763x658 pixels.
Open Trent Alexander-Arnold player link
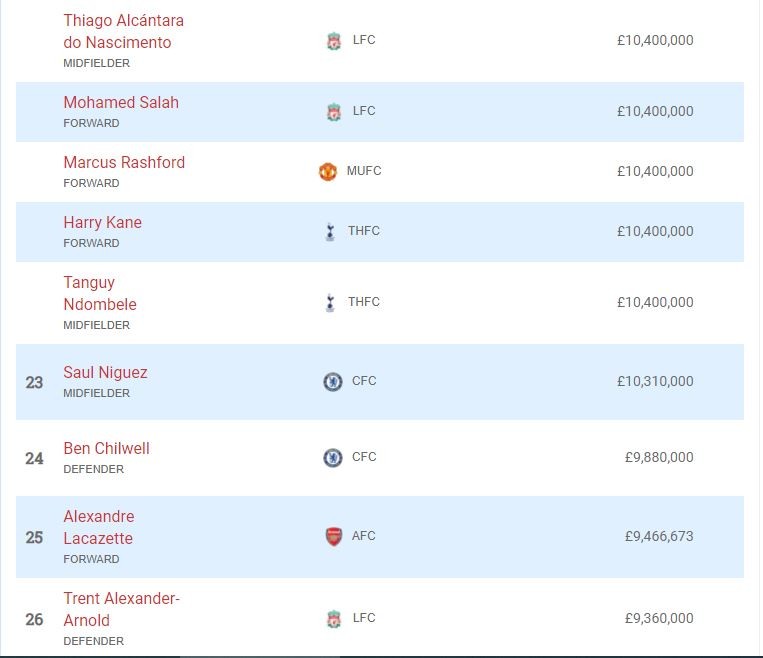pyautogui.click(x=121, y=608)
